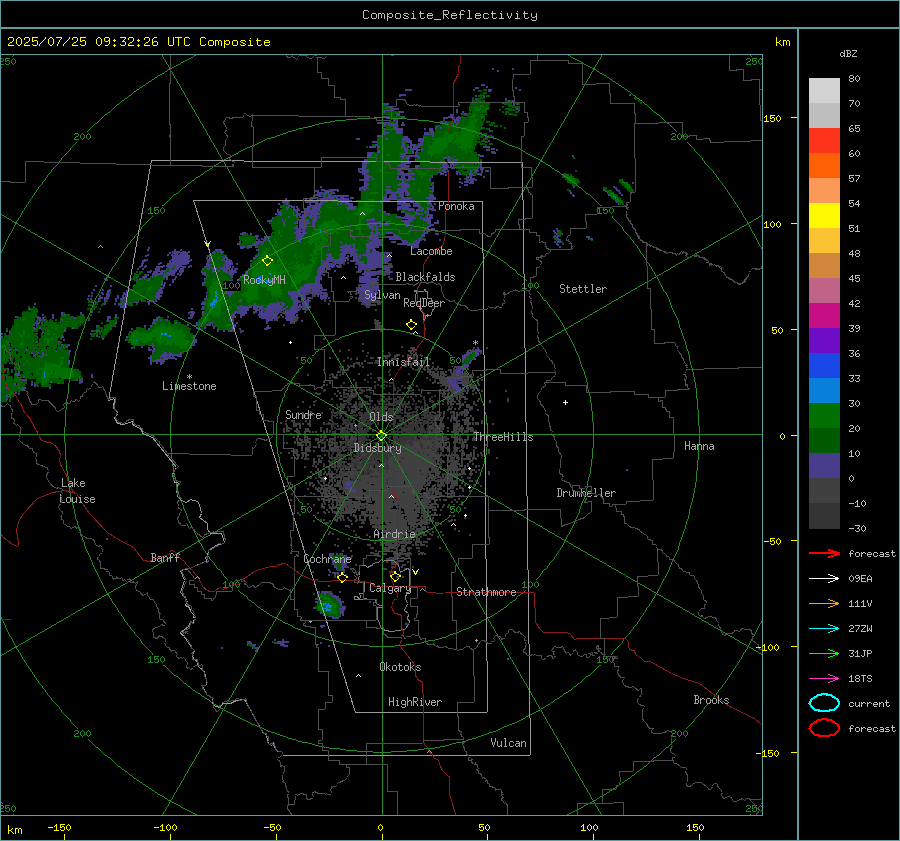Click the yellow diamond marker at radar center

381,436
